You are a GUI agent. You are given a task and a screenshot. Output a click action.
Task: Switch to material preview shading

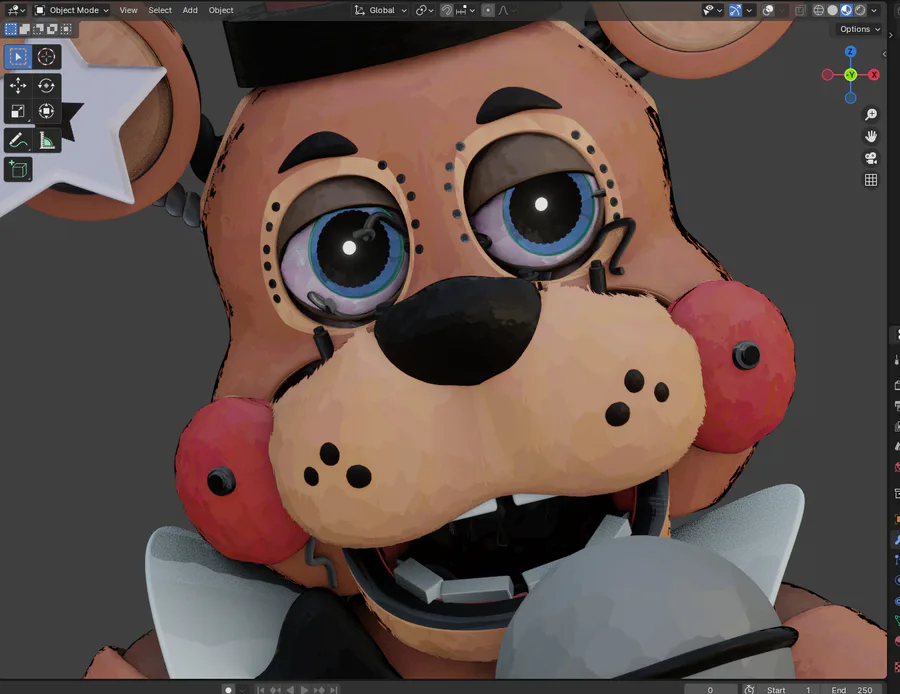pyautogui.click(x=846, y=10)
